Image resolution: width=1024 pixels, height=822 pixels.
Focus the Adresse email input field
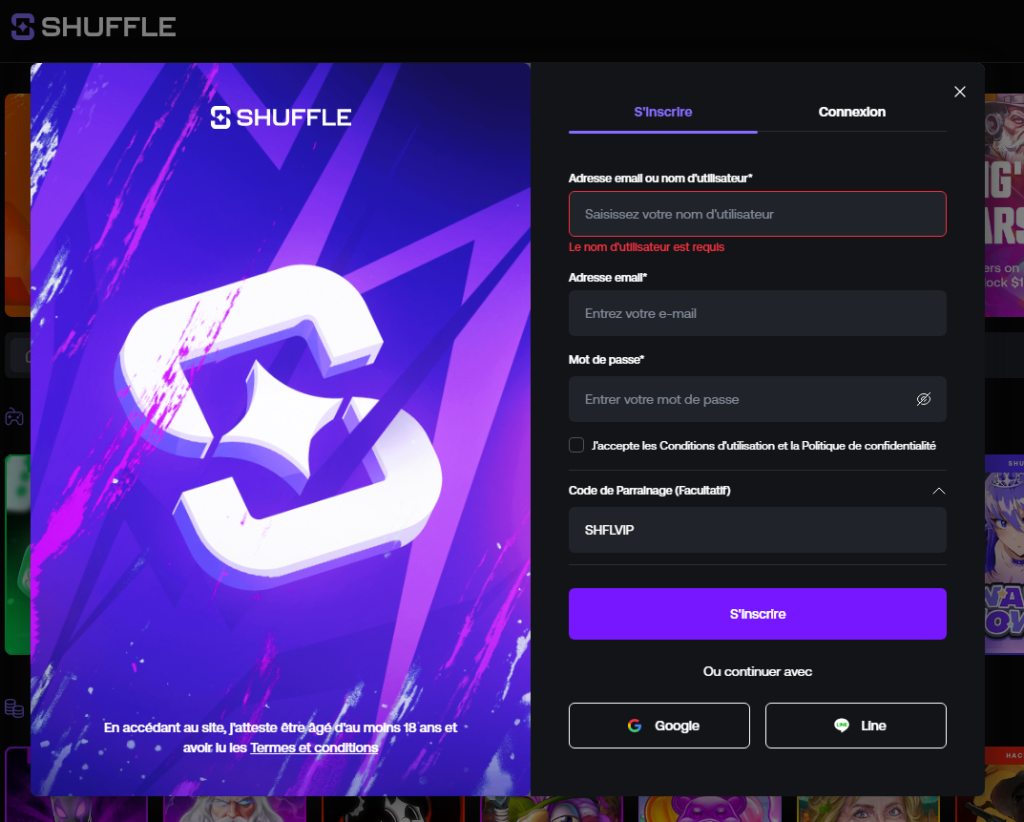click(x=758, y=313)
